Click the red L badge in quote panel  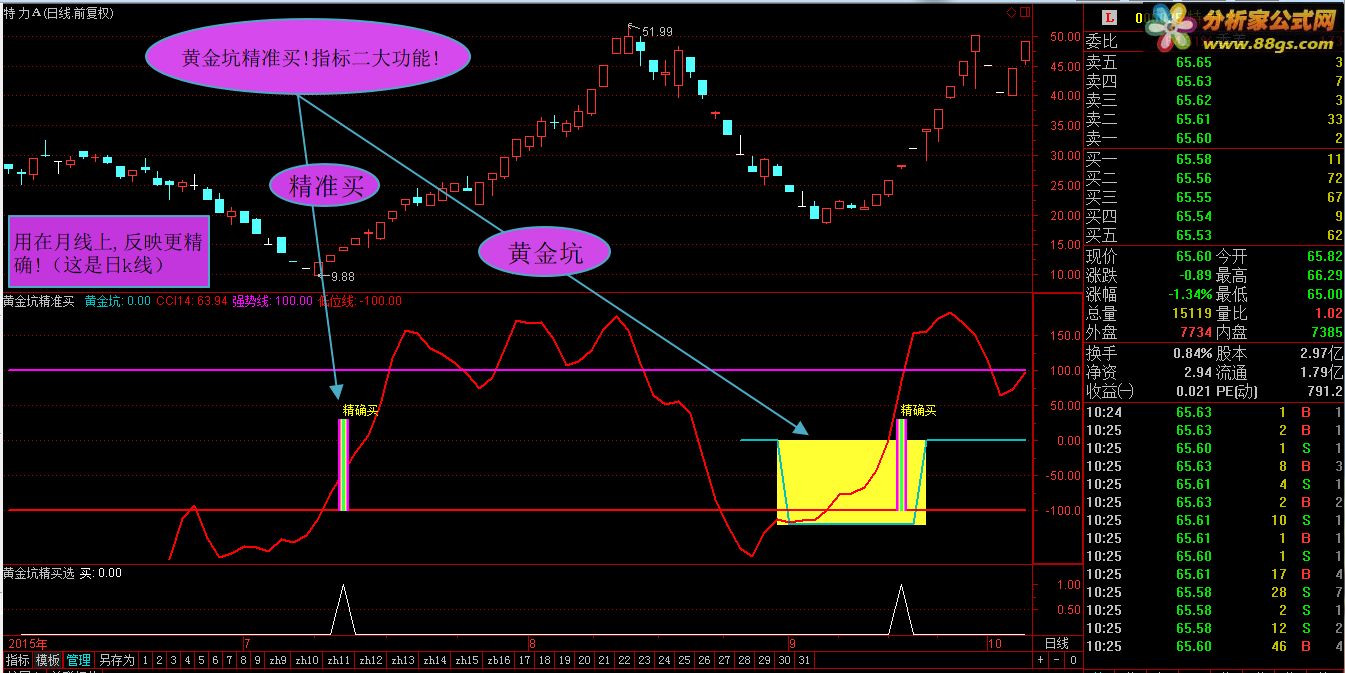[x=1109, y=17]
